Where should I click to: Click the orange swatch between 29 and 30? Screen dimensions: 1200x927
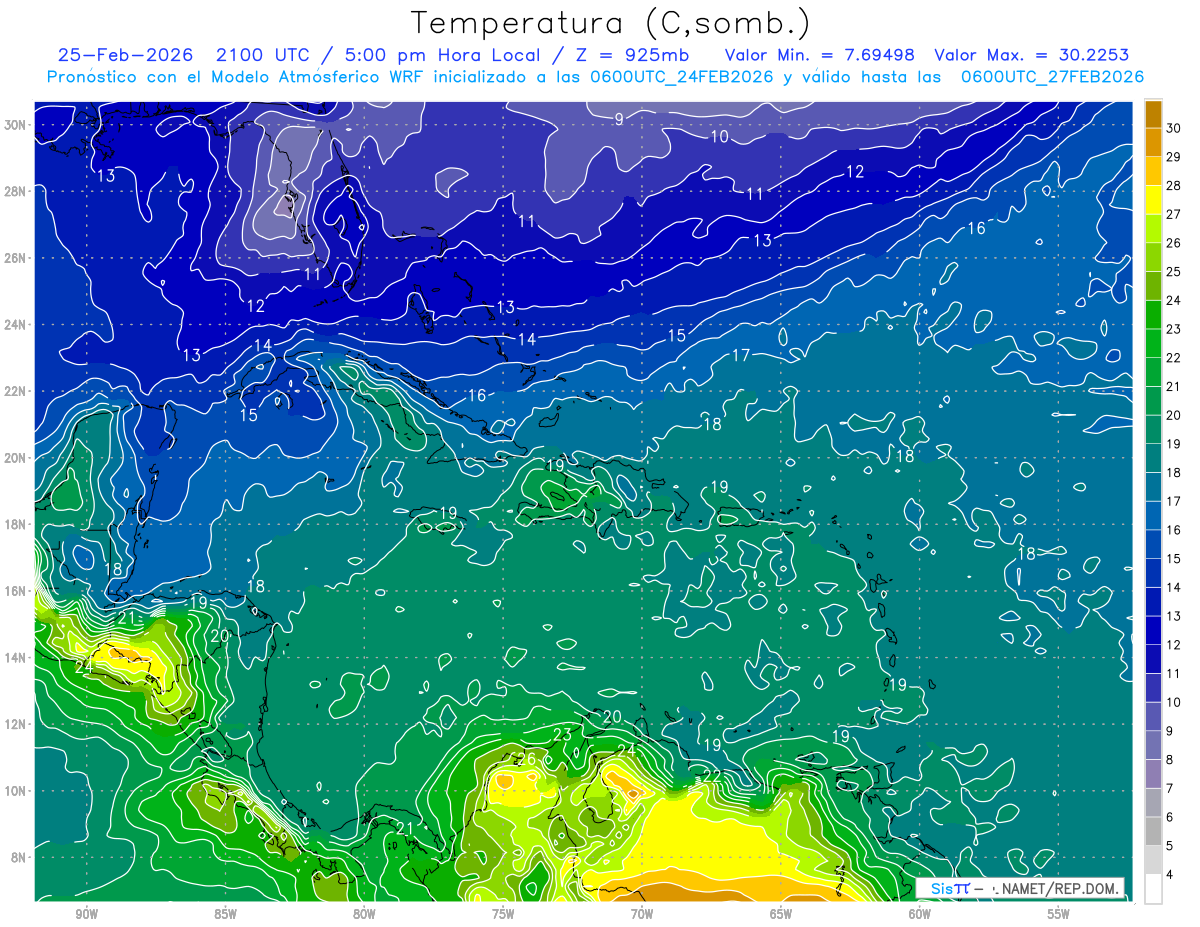[x=1153, y=143]
